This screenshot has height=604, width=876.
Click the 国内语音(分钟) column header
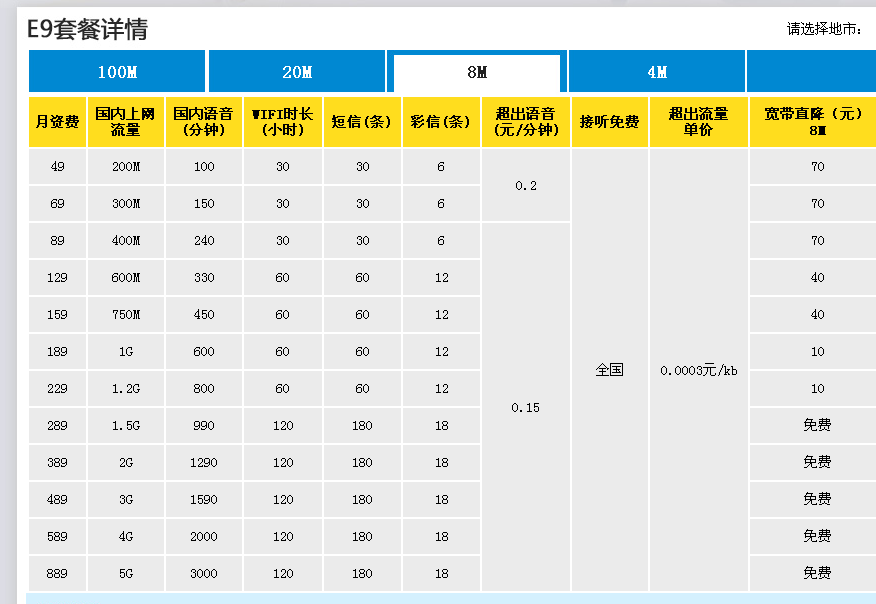(x=204, y=122)
